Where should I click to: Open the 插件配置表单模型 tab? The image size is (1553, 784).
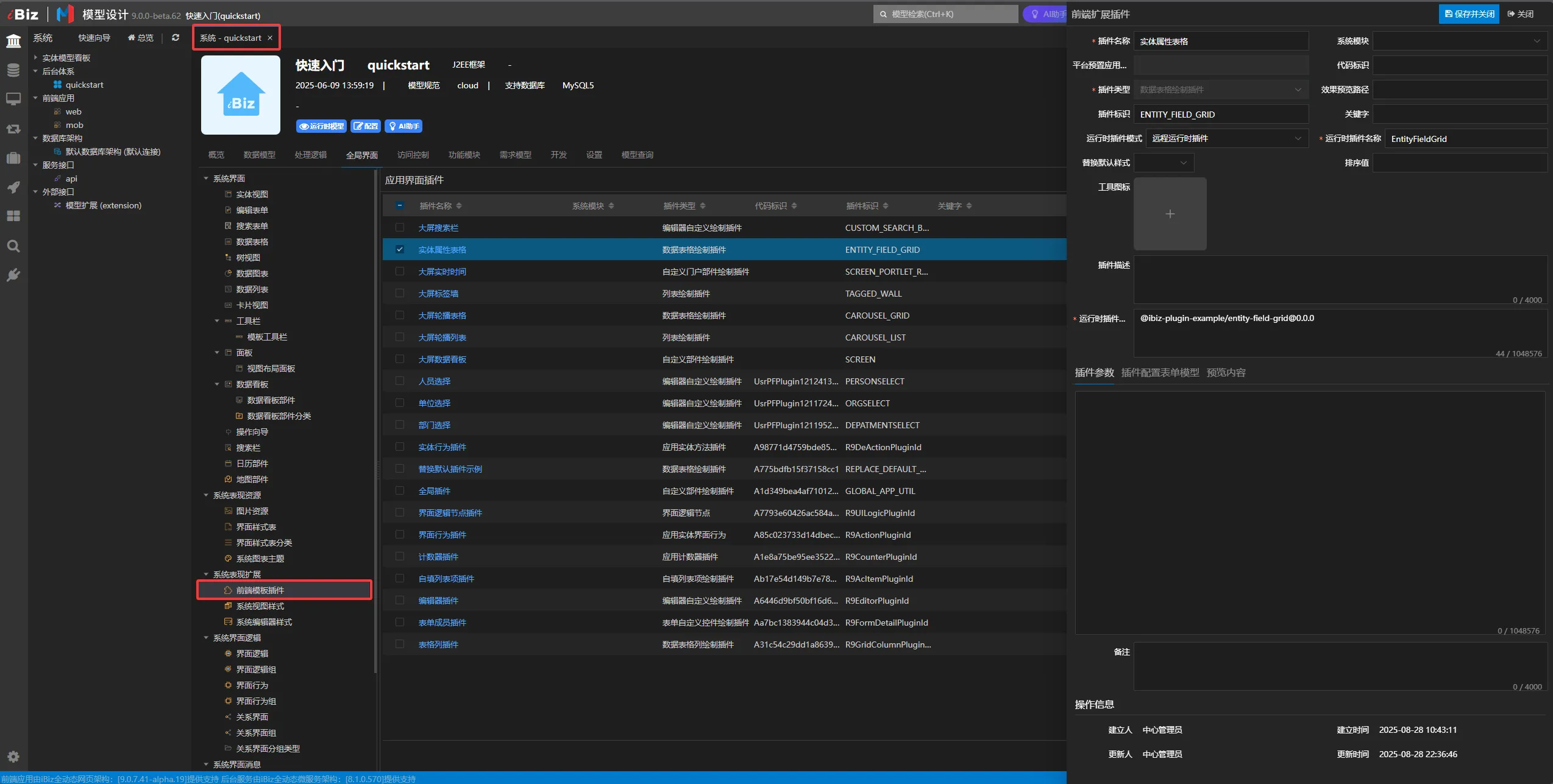[1160, 372]
